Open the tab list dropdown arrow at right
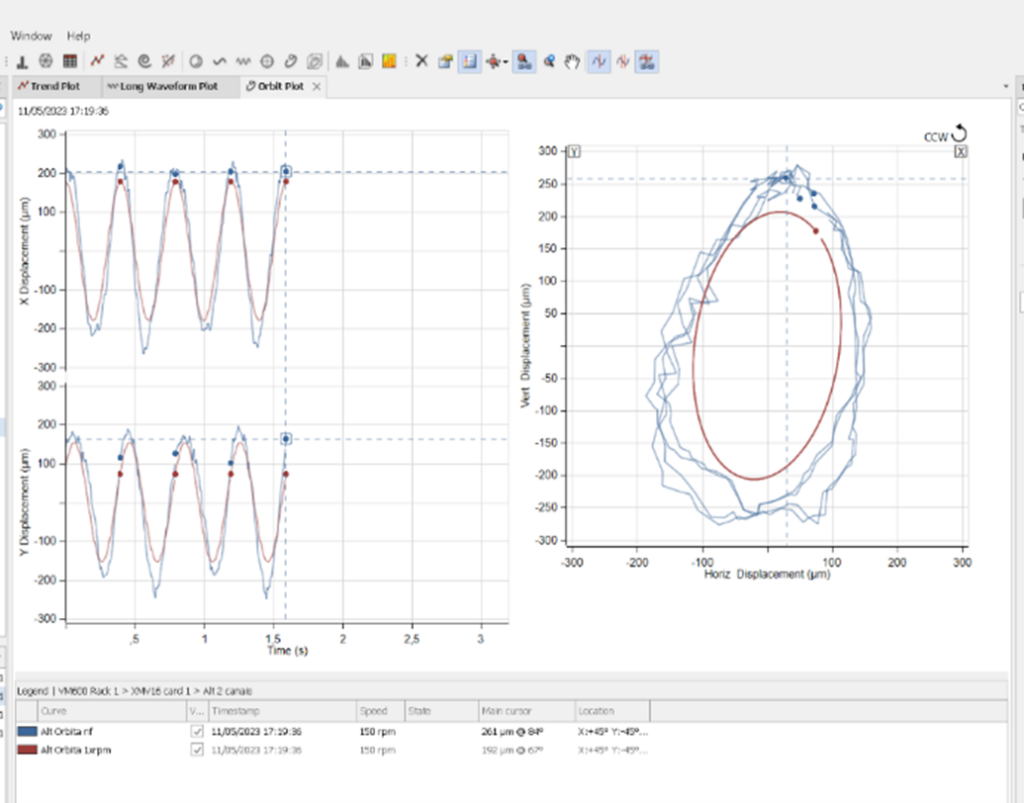The image size is (1024, 803). [x=1006, y=86]
